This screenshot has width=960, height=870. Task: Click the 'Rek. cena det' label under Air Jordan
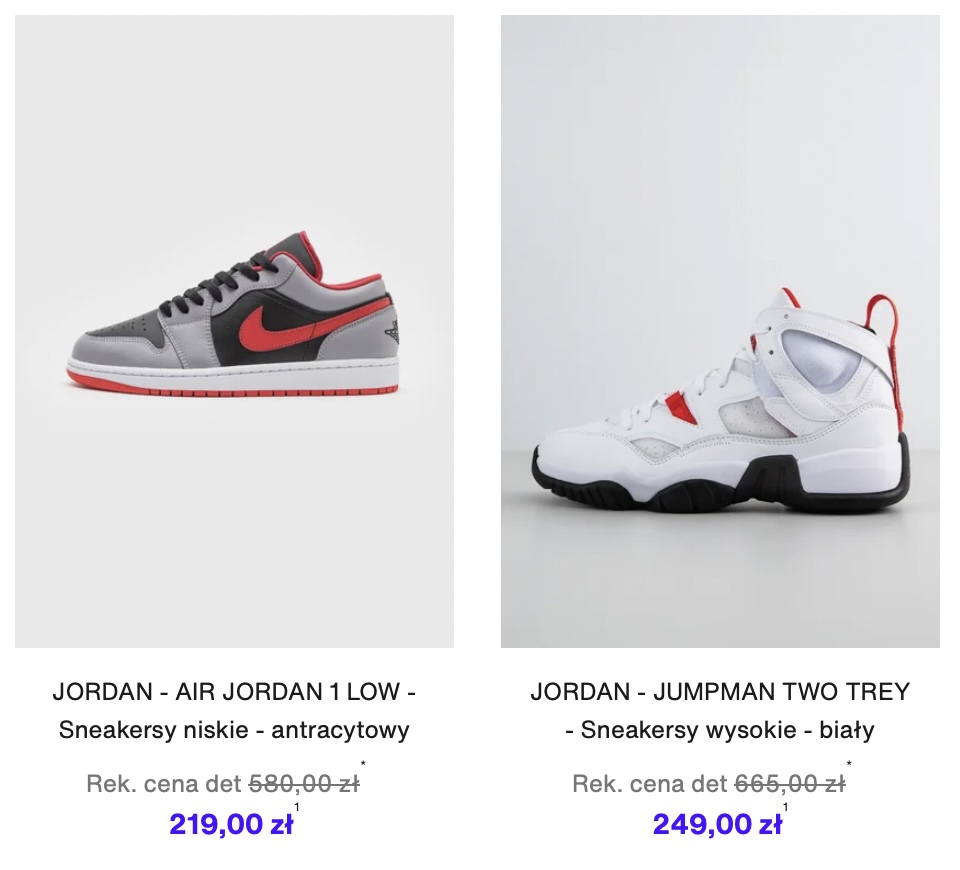(x=164, y=784)
